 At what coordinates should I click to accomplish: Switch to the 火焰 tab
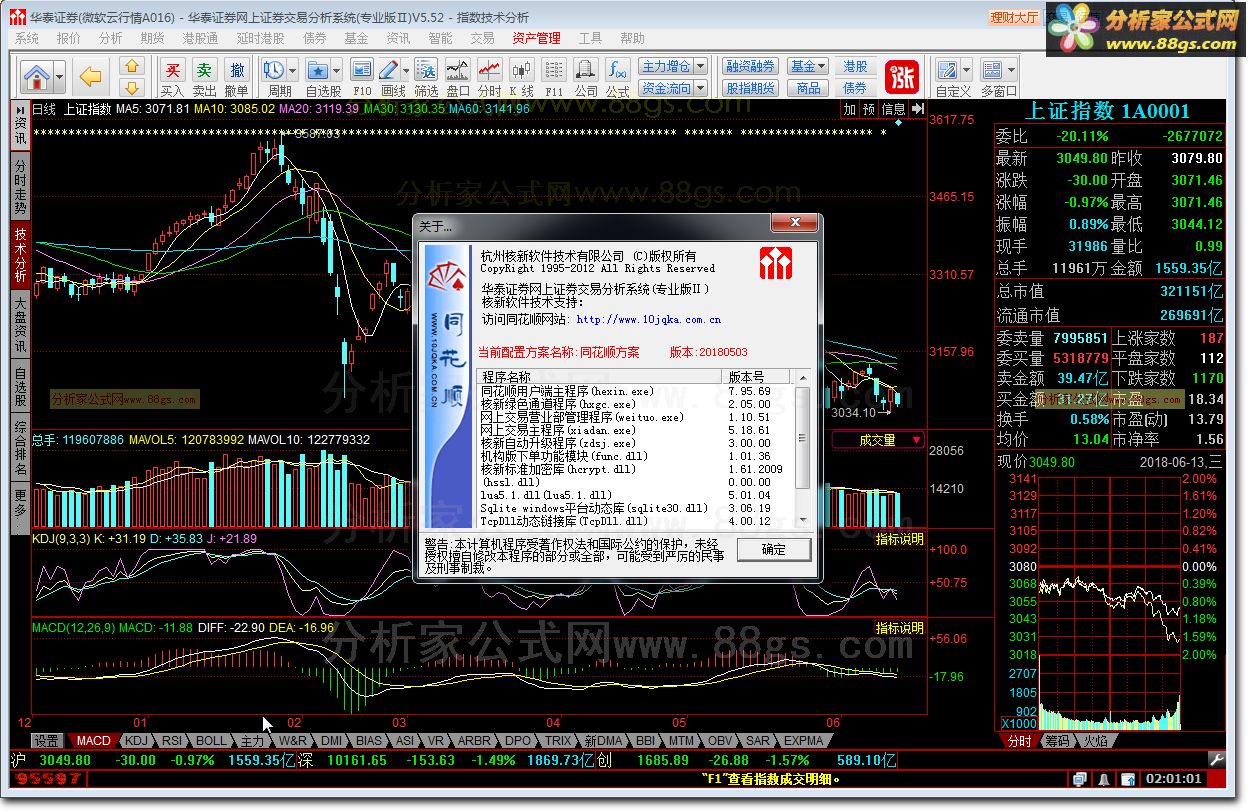coord(1095,741)
